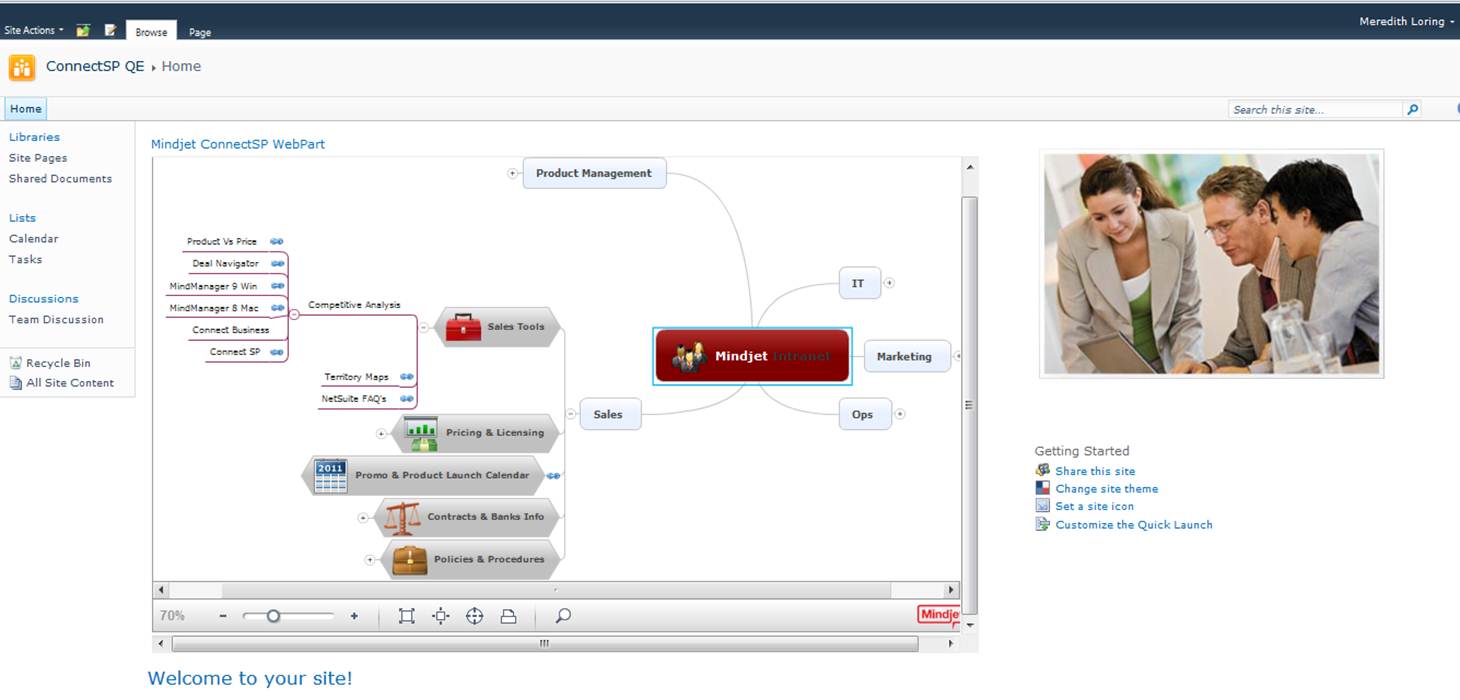Open Libraries in the Quick Launch
Viewport: 1460px width, 700px height.
(x=34, y=137)
